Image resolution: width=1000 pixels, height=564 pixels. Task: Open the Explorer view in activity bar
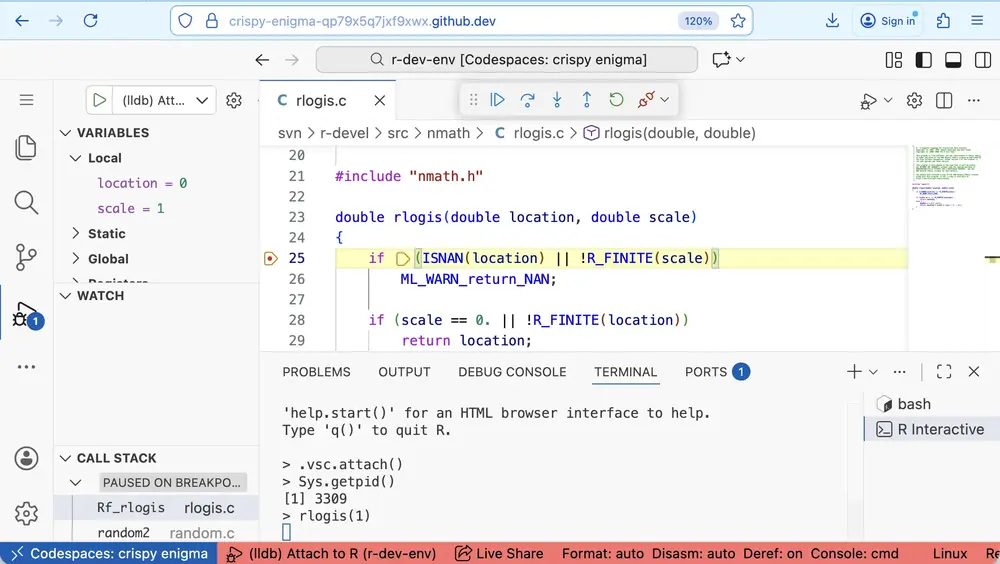(x=27, y=148)
